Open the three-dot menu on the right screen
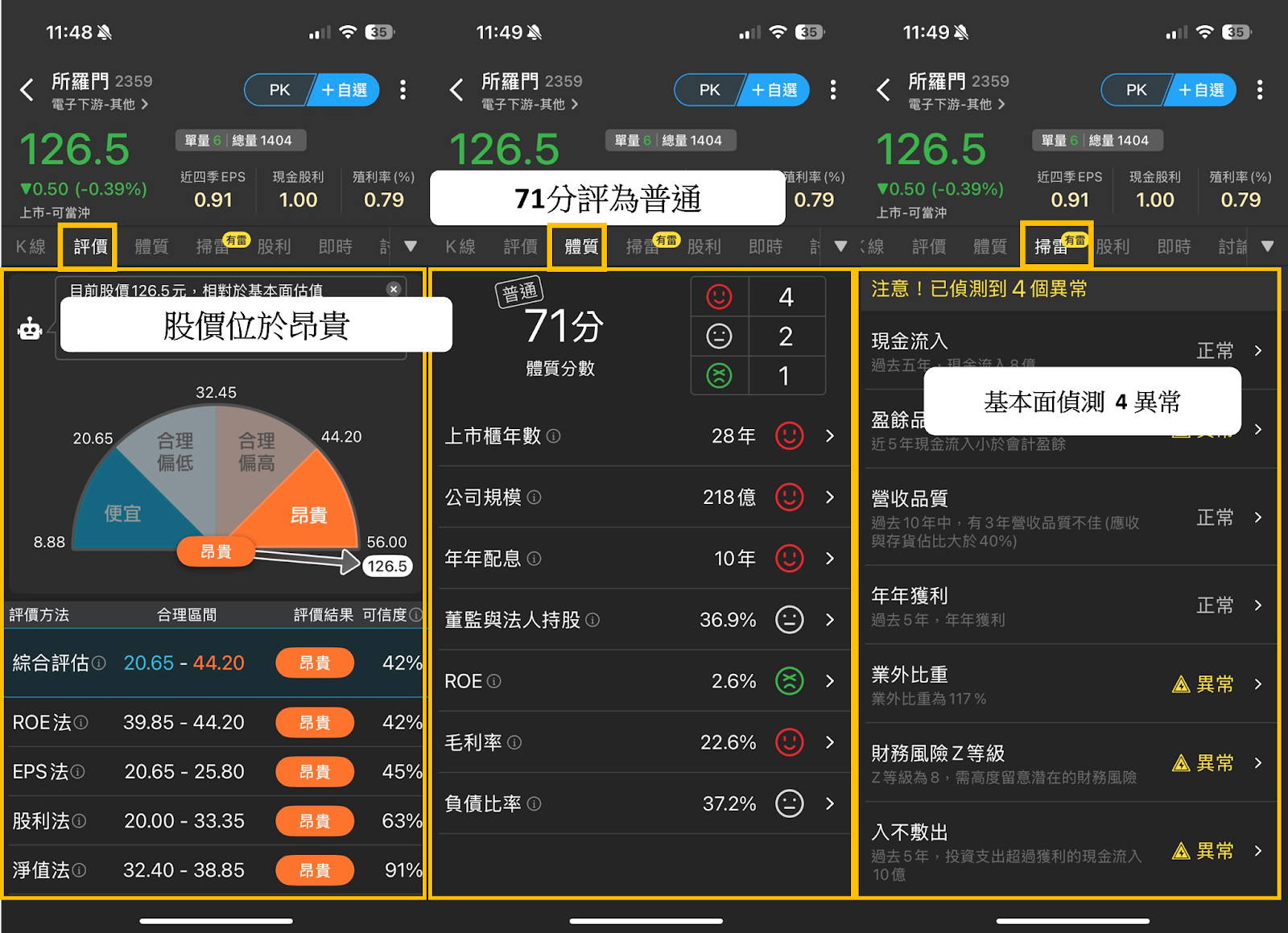The image size is (1288, 933). click(1260, 89)
